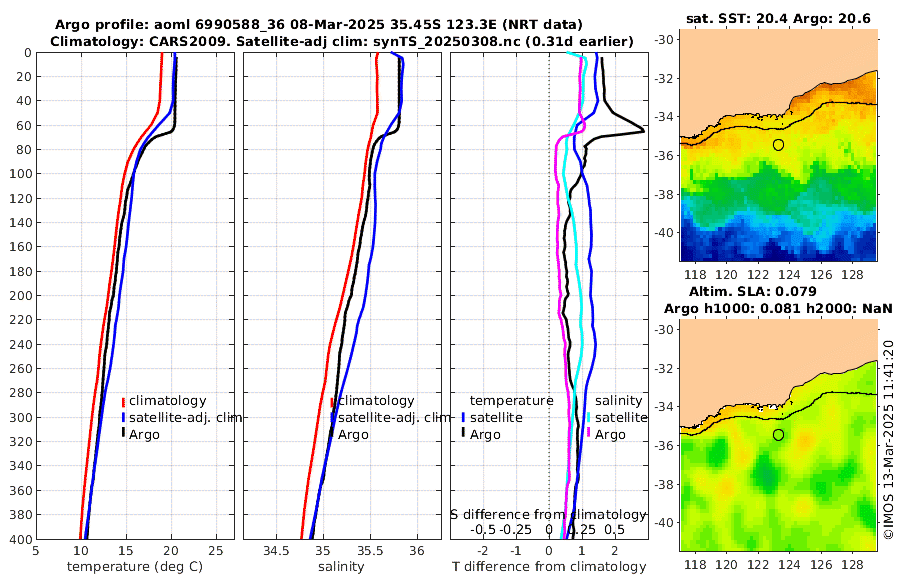This screenshot has width=900, height=580.
Task: Click cyan salinity satellite legend marker
Action: coord(589,417)
